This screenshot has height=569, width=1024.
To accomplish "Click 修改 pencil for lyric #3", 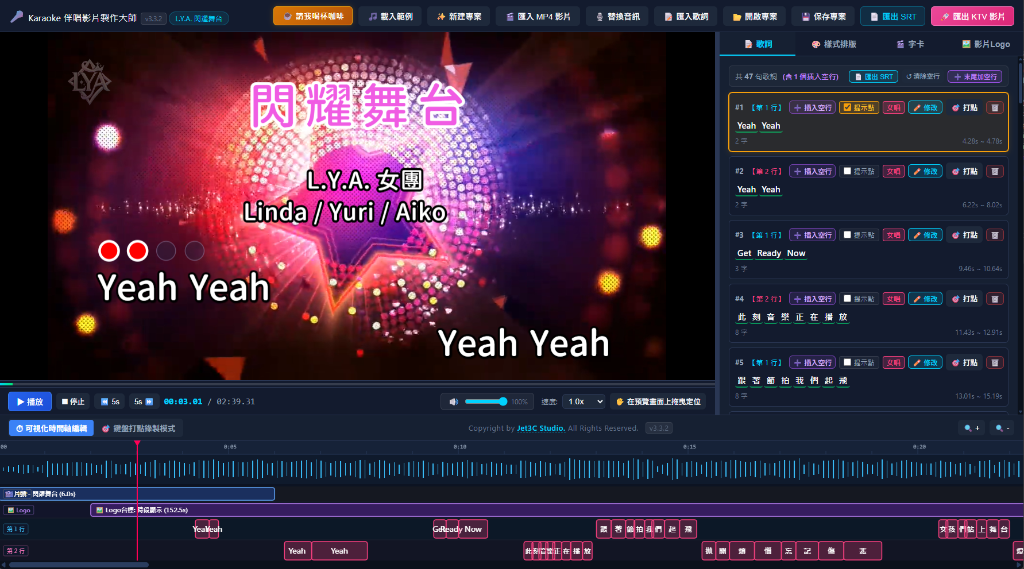I will point(925,235).
